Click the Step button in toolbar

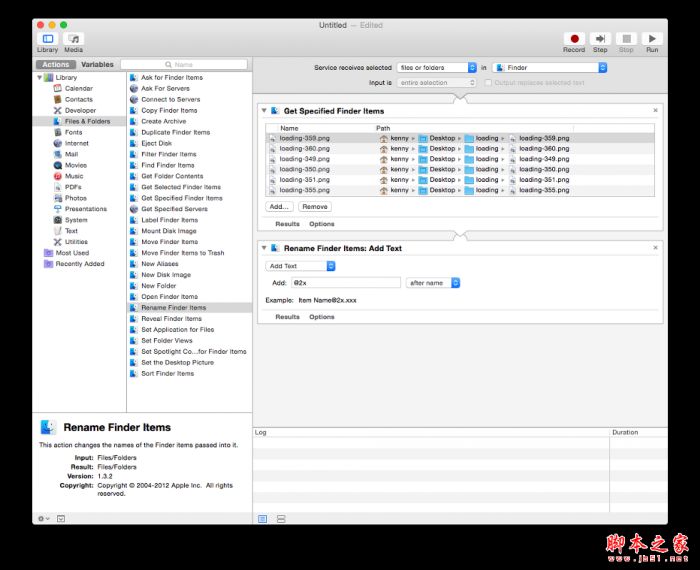point(600,39)
